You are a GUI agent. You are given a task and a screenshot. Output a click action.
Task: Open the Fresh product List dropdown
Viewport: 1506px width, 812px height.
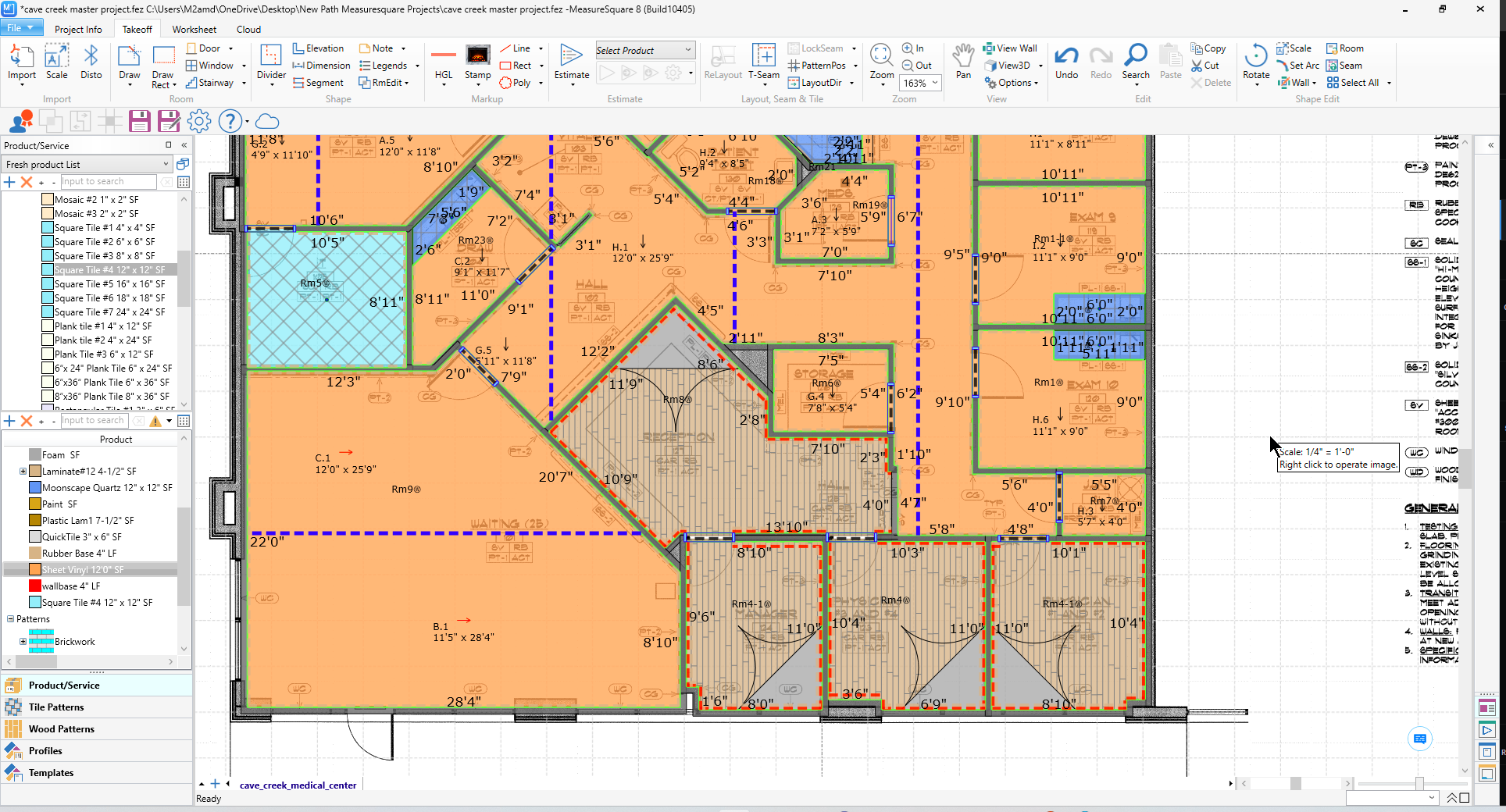(x=166, y=165)
